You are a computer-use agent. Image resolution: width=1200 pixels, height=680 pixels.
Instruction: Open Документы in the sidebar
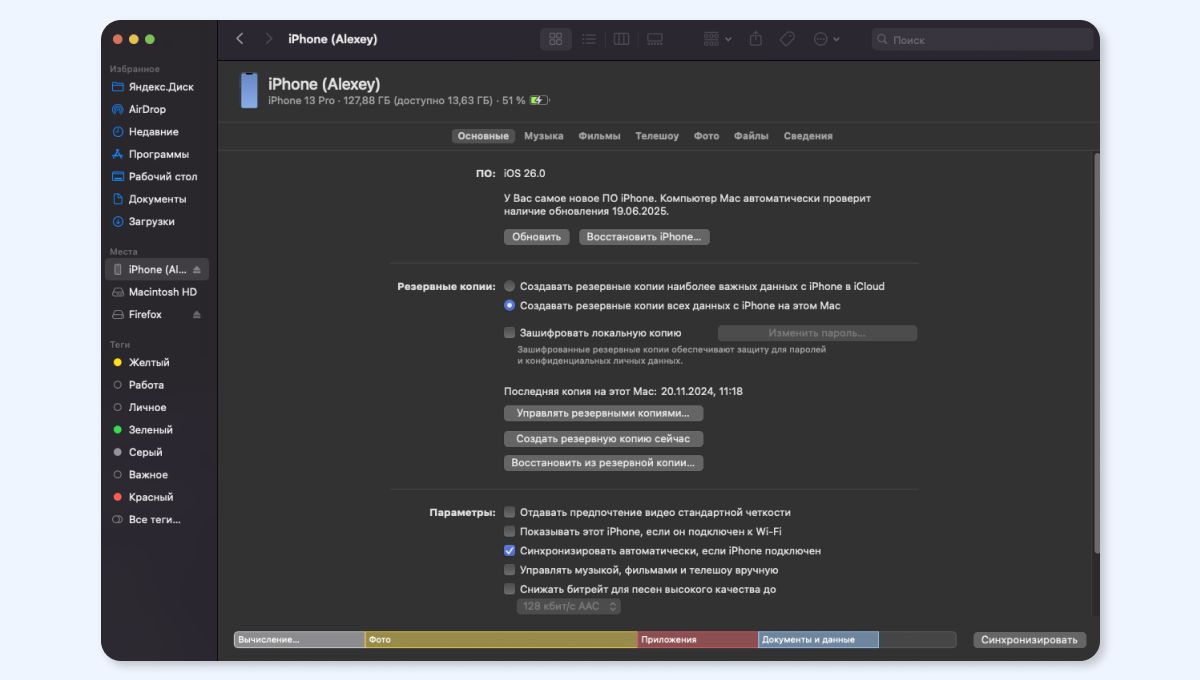coord(157,199)
